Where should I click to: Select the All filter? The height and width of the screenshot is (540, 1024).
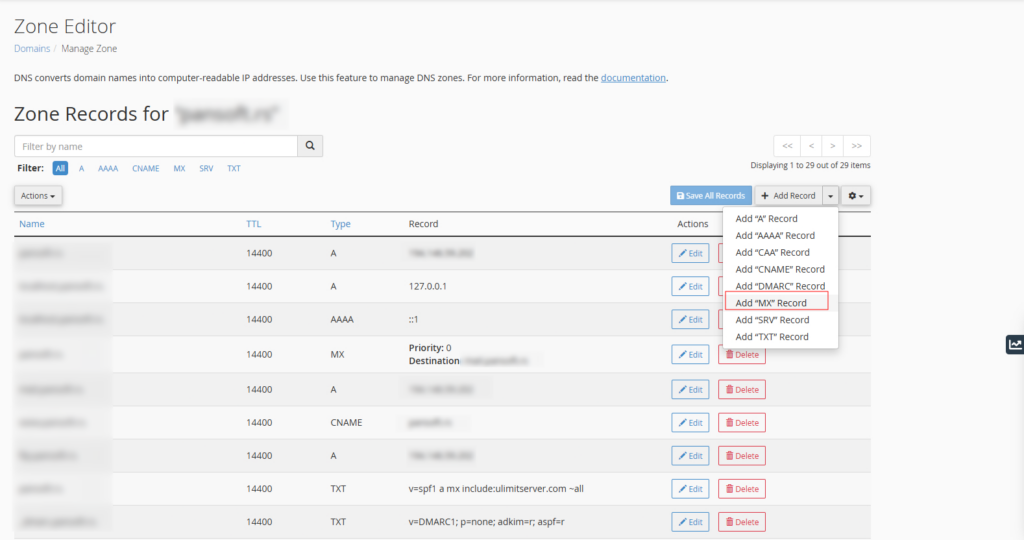click(61, 168)
